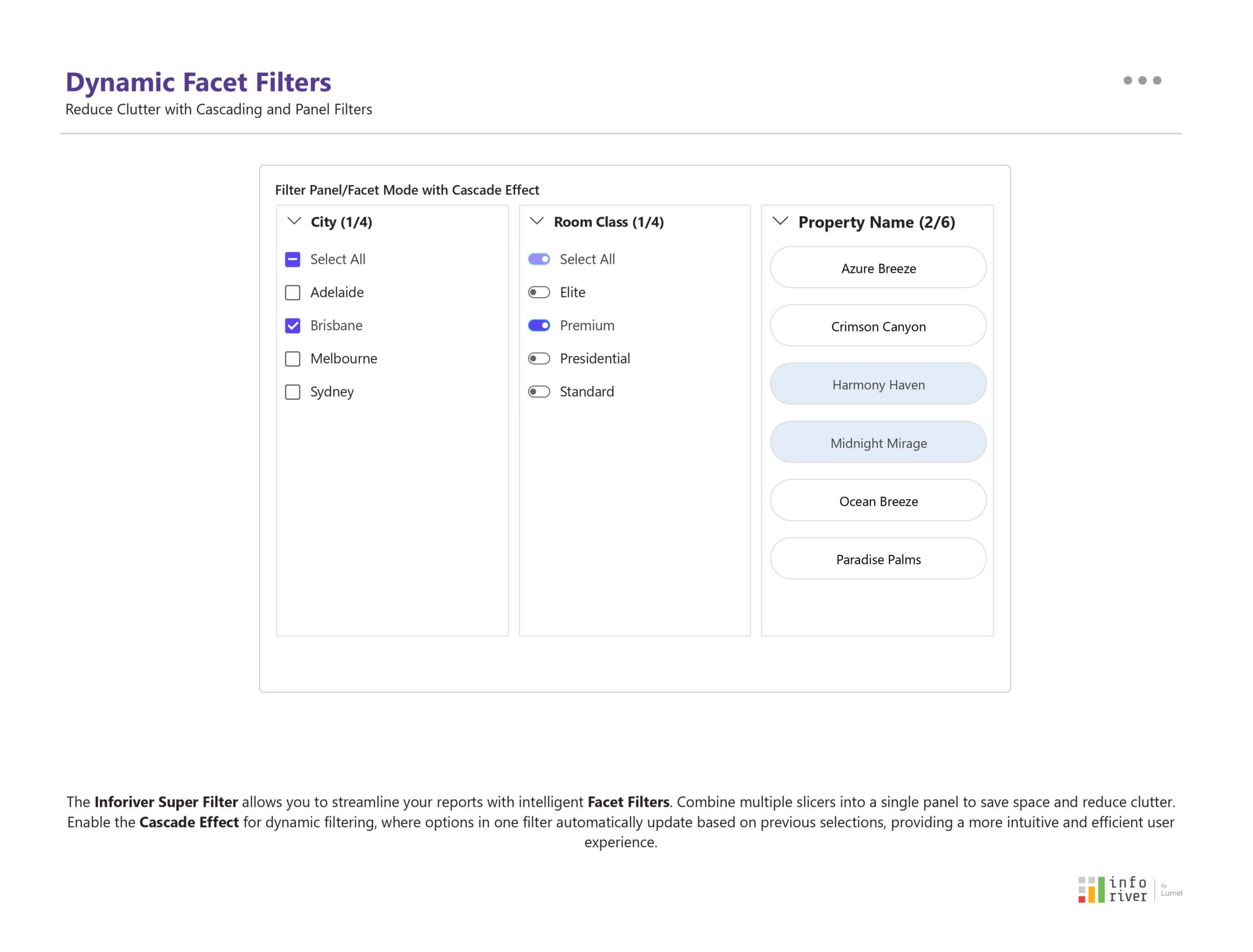1253x952 pixels.
Task: Collapse the City filter section
Action: point(293,222)
